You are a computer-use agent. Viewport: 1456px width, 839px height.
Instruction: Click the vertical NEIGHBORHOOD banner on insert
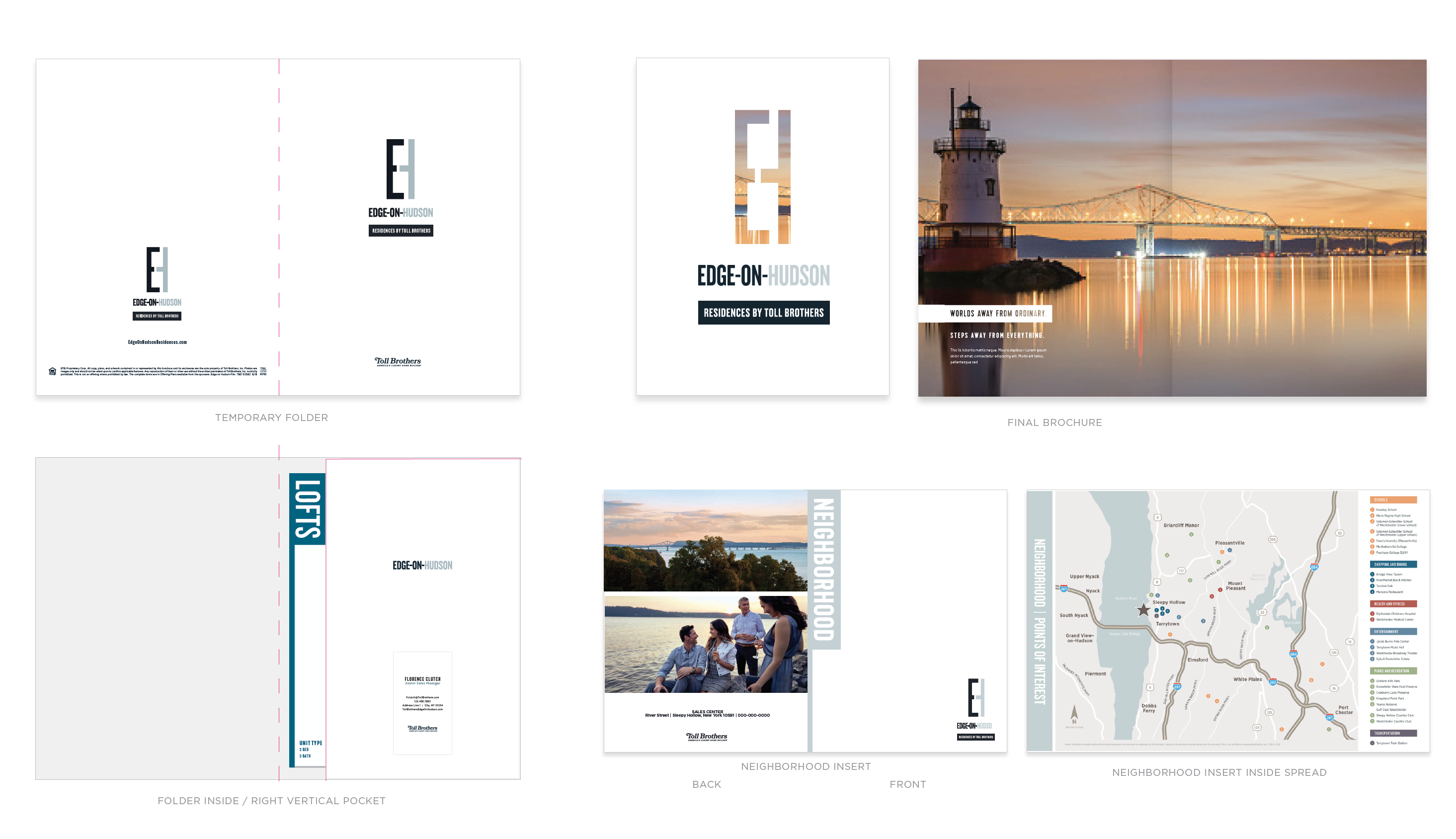(x=823, y=569)
